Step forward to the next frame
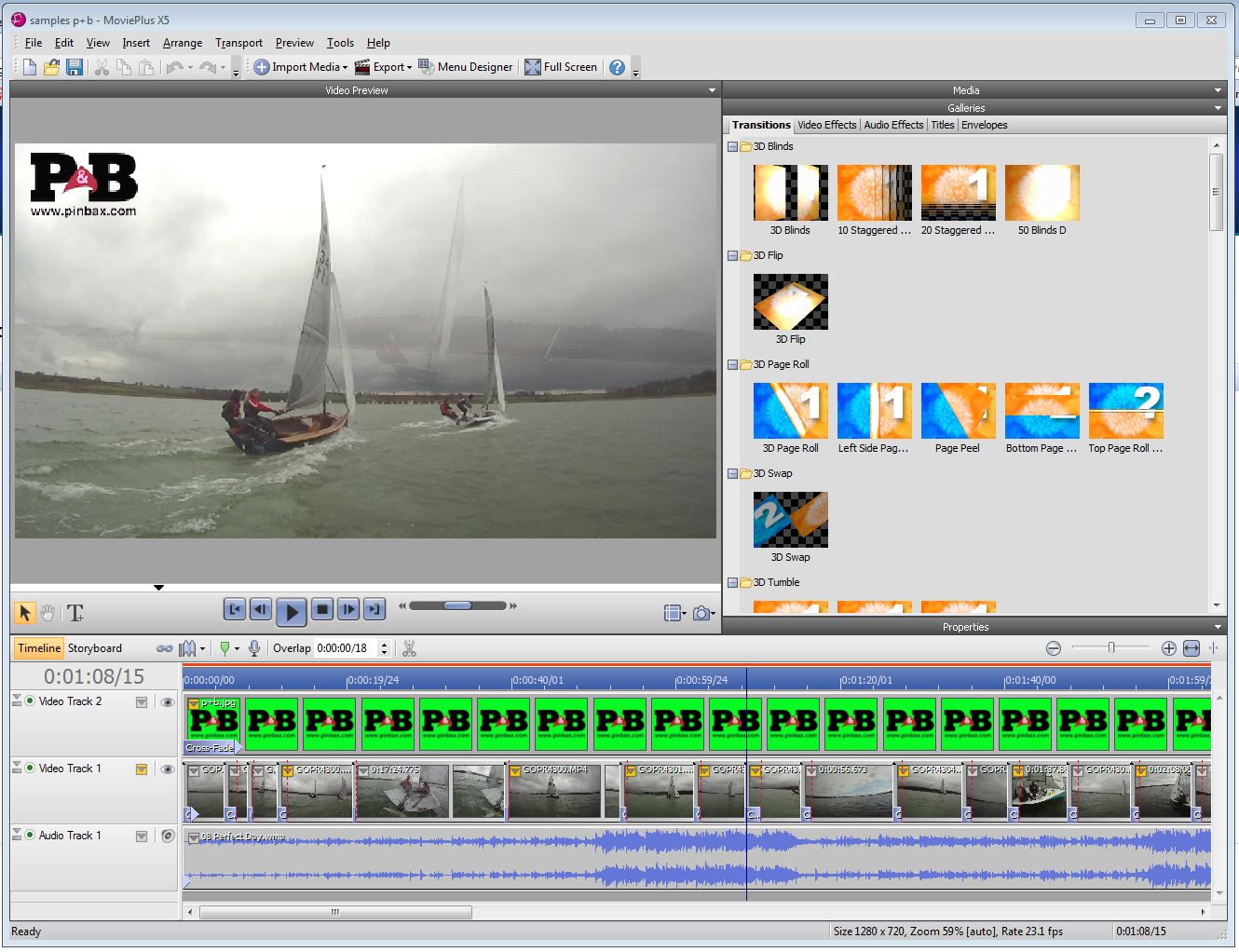The width and height of the screenshot is (1239, 952). [x=348, y=609]
